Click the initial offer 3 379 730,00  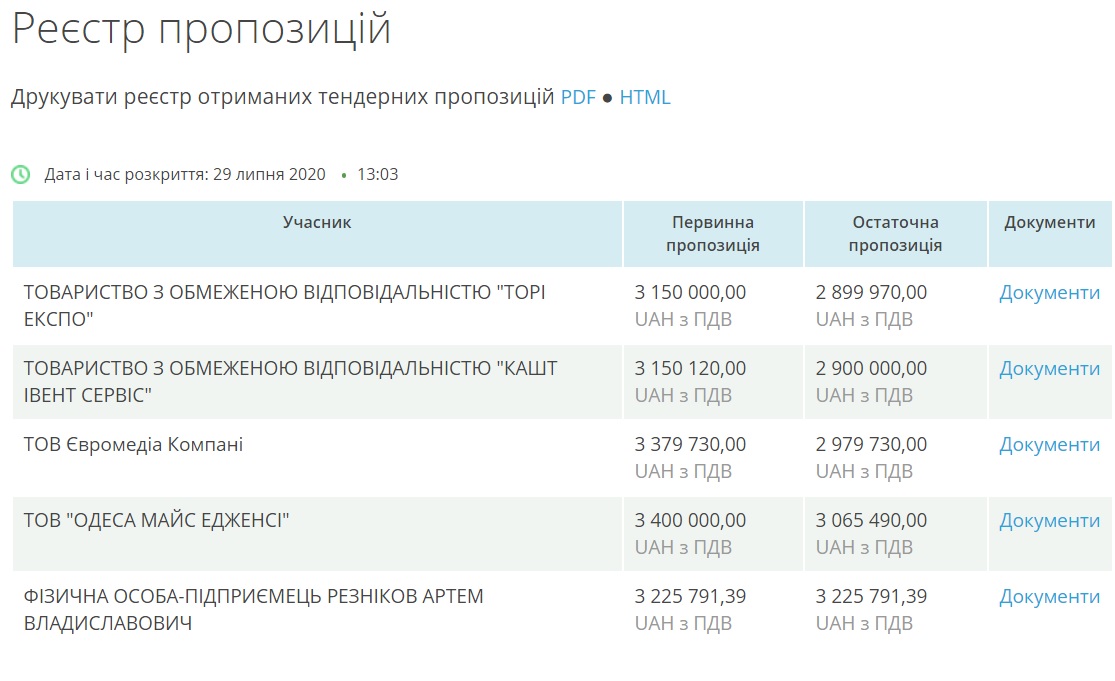tap(690, 444)
